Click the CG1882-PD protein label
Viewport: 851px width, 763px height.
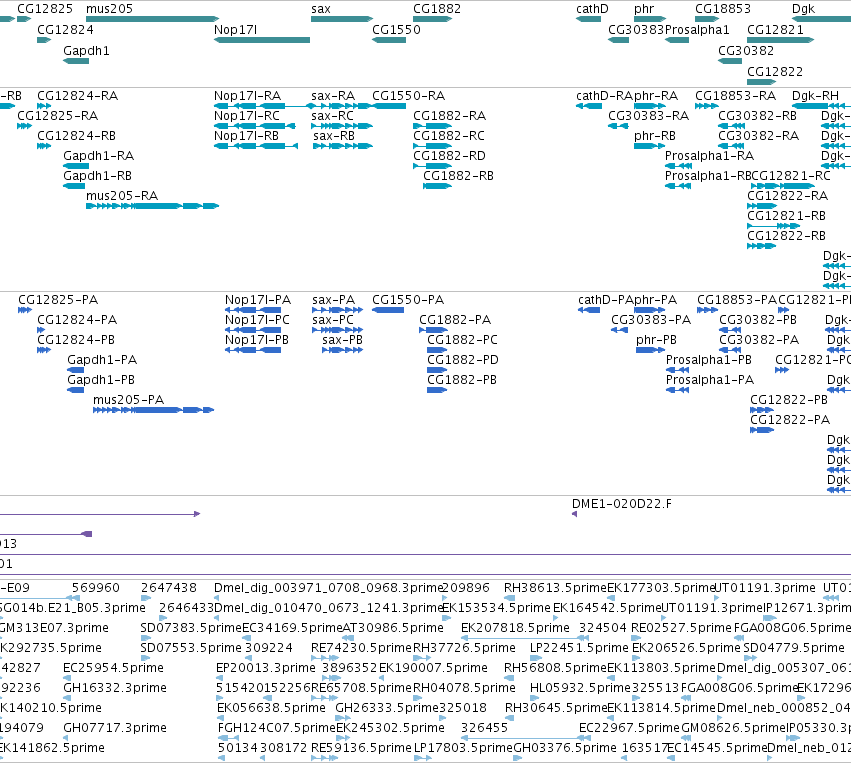pyautogui.click(x=462, y=360)
